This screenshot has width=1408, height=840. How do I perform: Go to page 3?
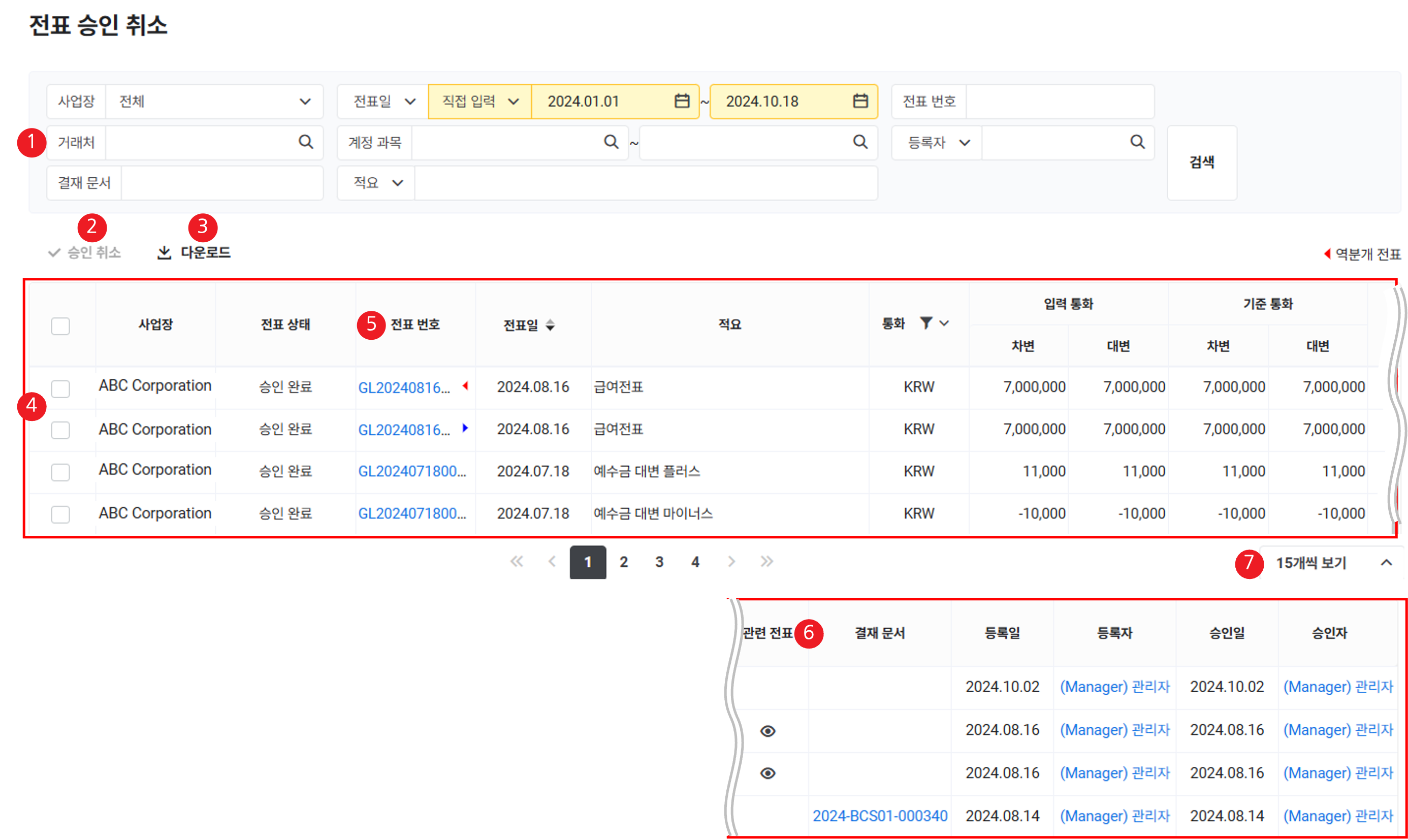659,562
